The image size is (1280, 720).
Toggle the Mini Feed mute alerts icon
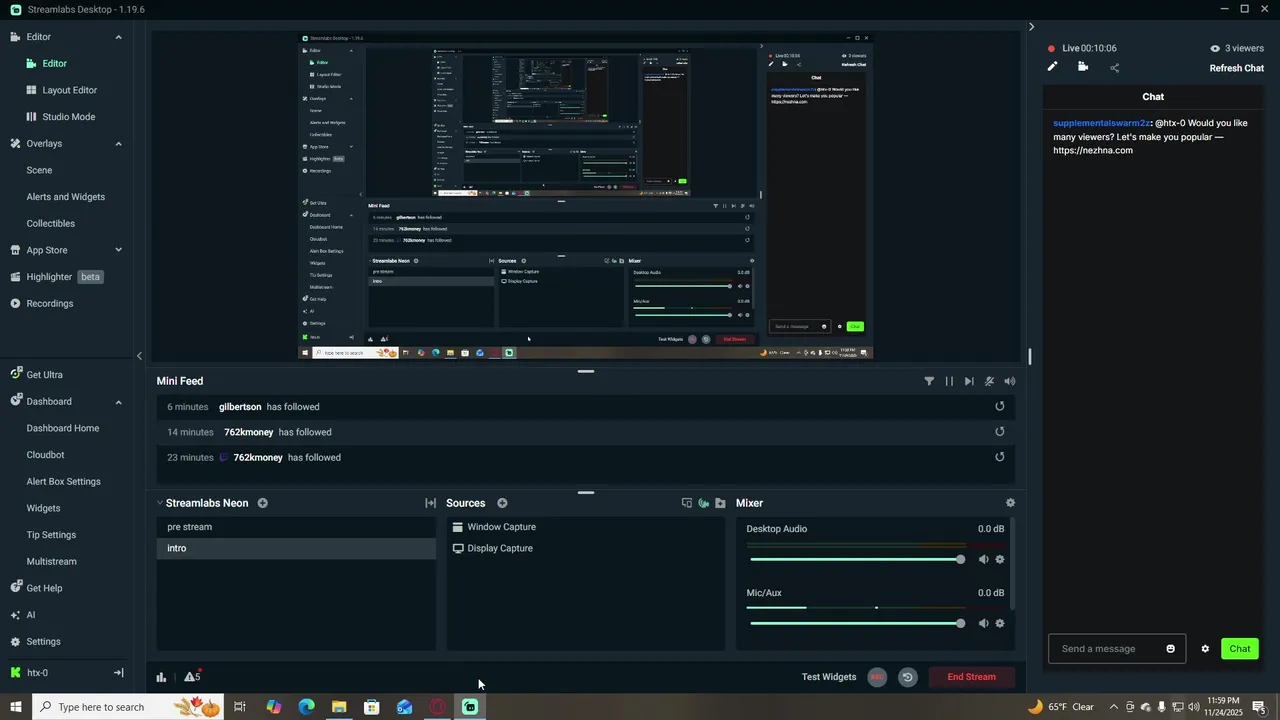989,381
